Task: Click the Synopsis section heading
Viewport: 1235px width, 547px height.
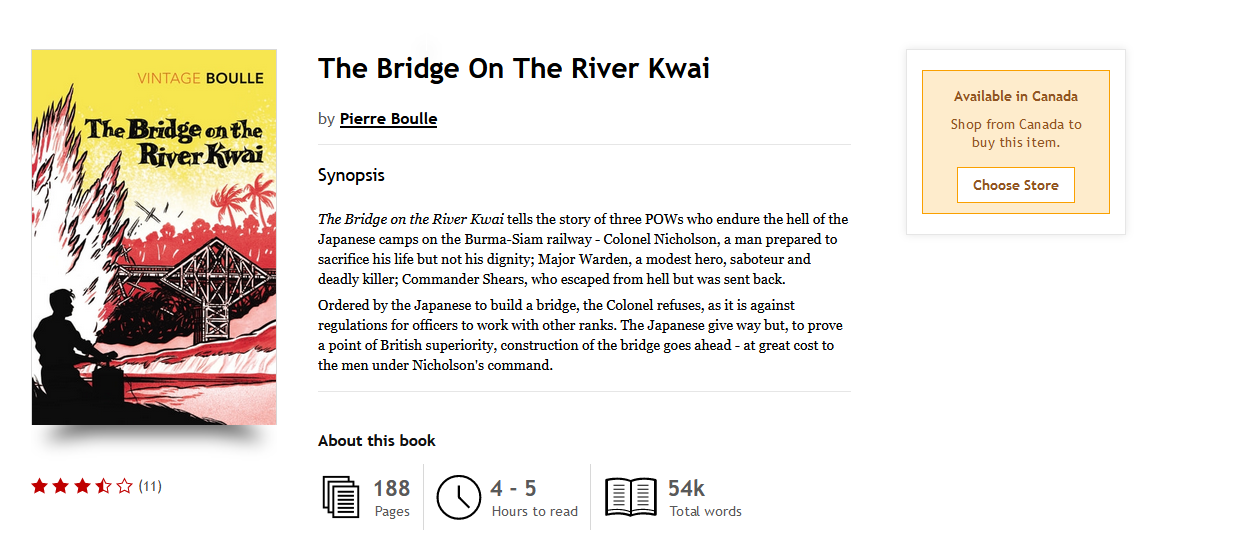Action: tap(351, 175)
